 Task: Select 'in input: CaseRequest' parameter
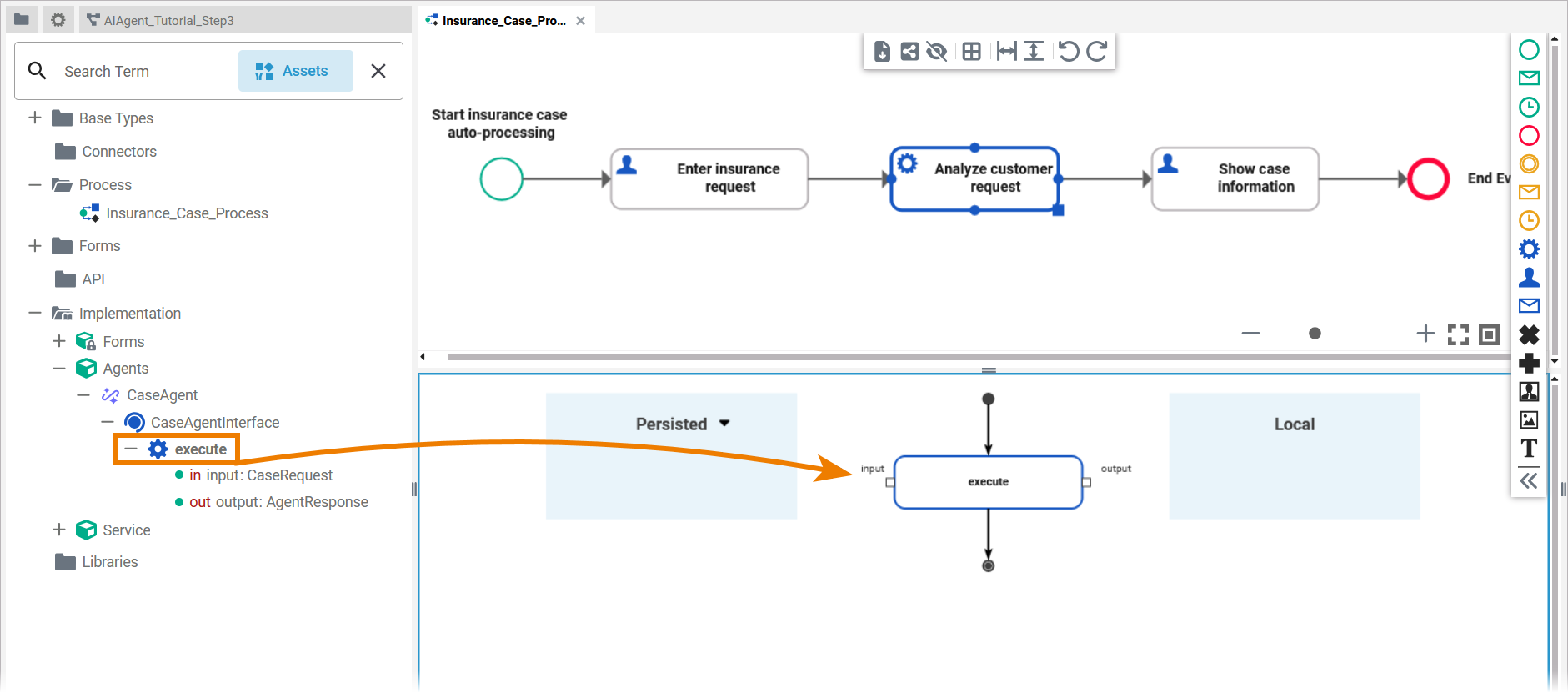point(253,475)
